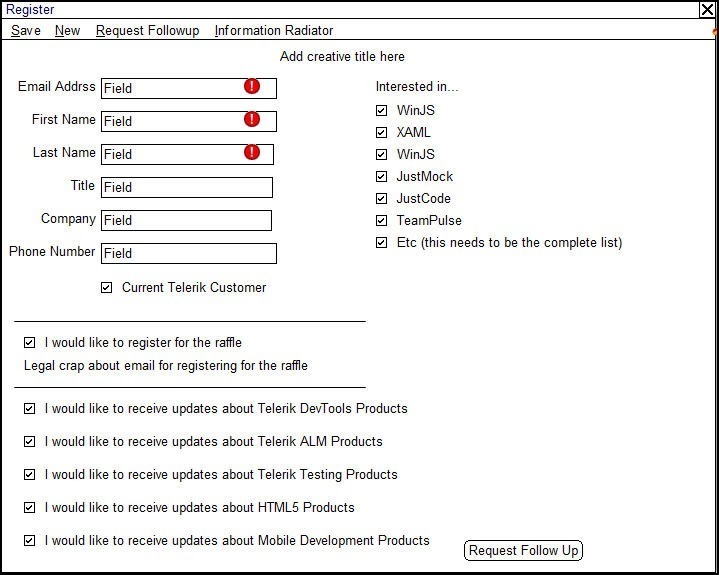Toggle the TeamPulse checkbox
This screenshot has height=575, width=719.
[382, 221]
